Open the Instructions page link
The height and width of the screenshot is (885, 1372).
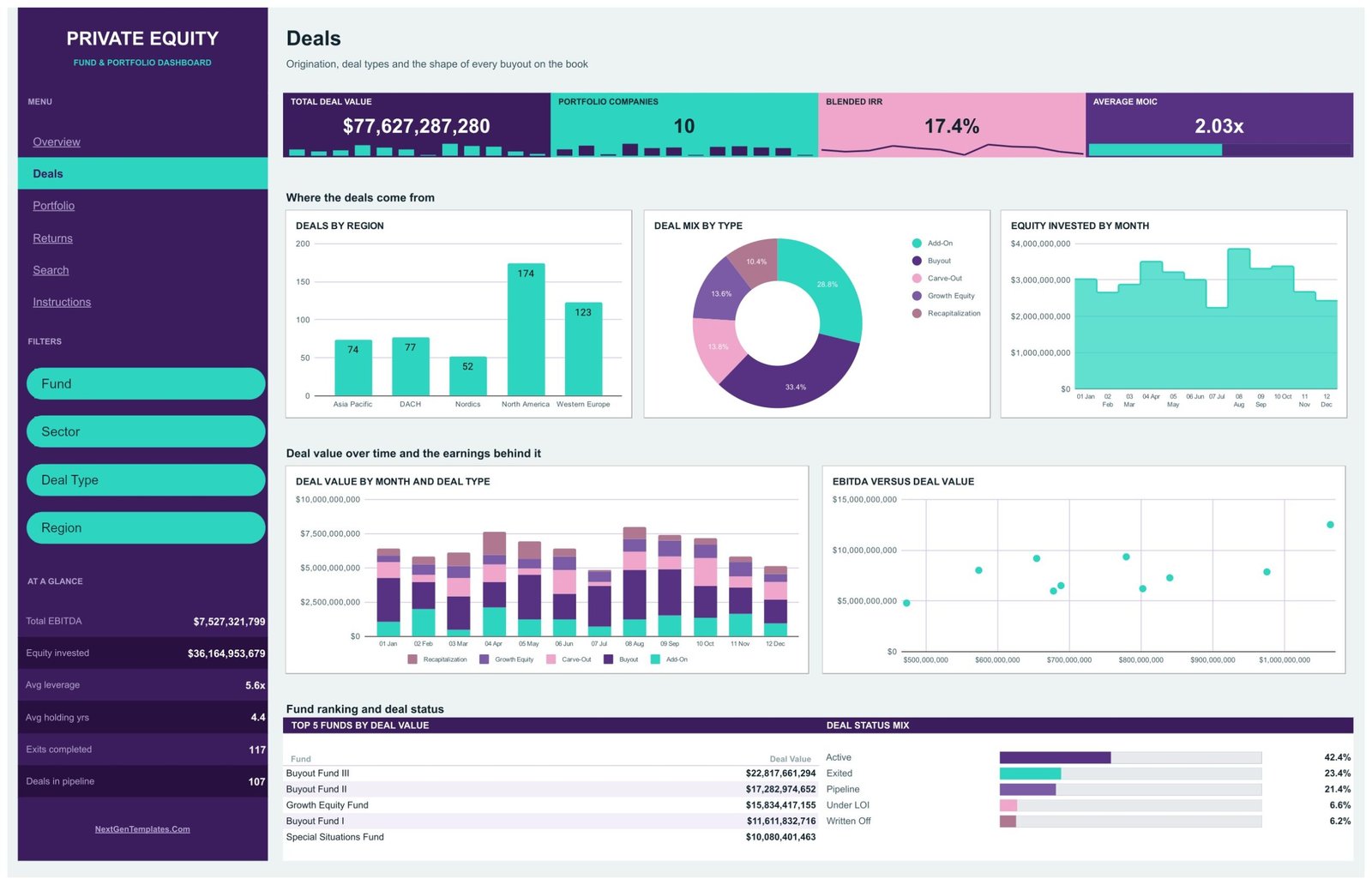click(x=62, y=302)
